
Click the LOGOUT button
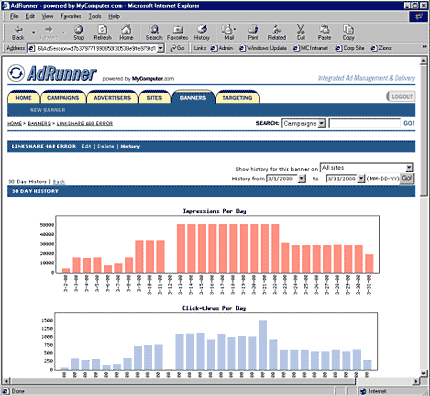pyautogui.click(x=401, y=96)
